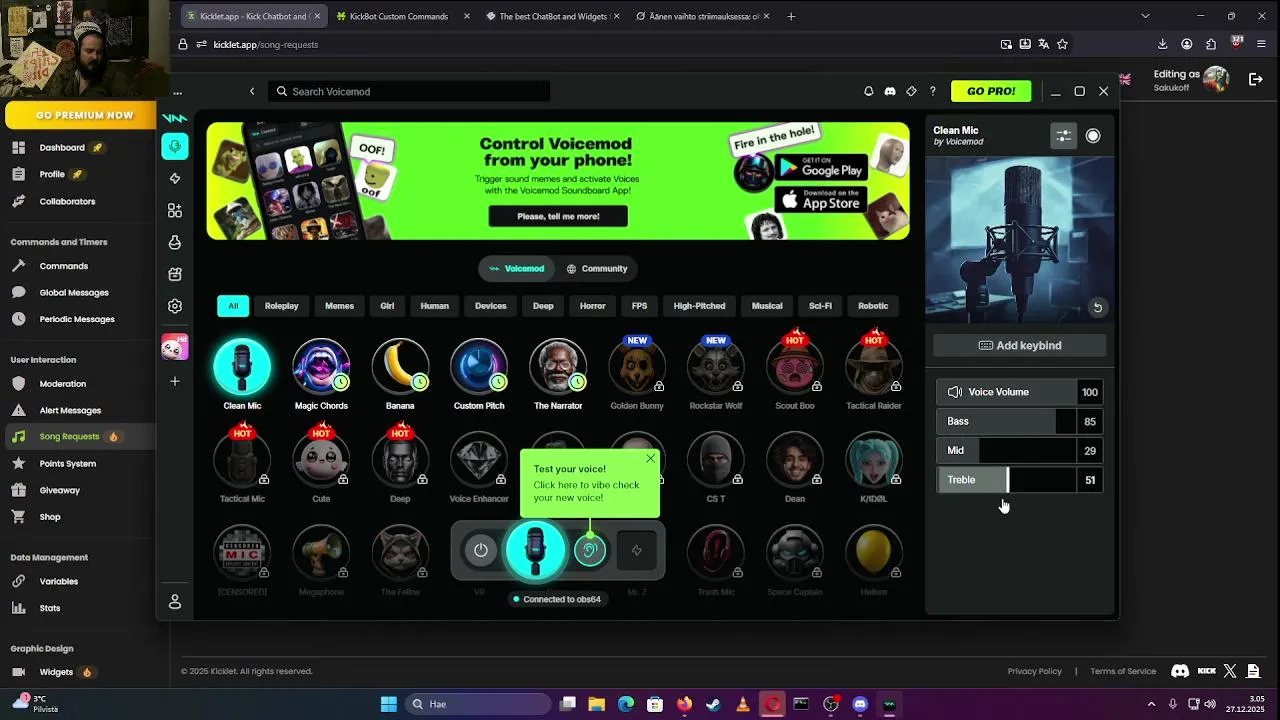
Task: Open the Download on the App Store badge
Action: pos(821,200)
